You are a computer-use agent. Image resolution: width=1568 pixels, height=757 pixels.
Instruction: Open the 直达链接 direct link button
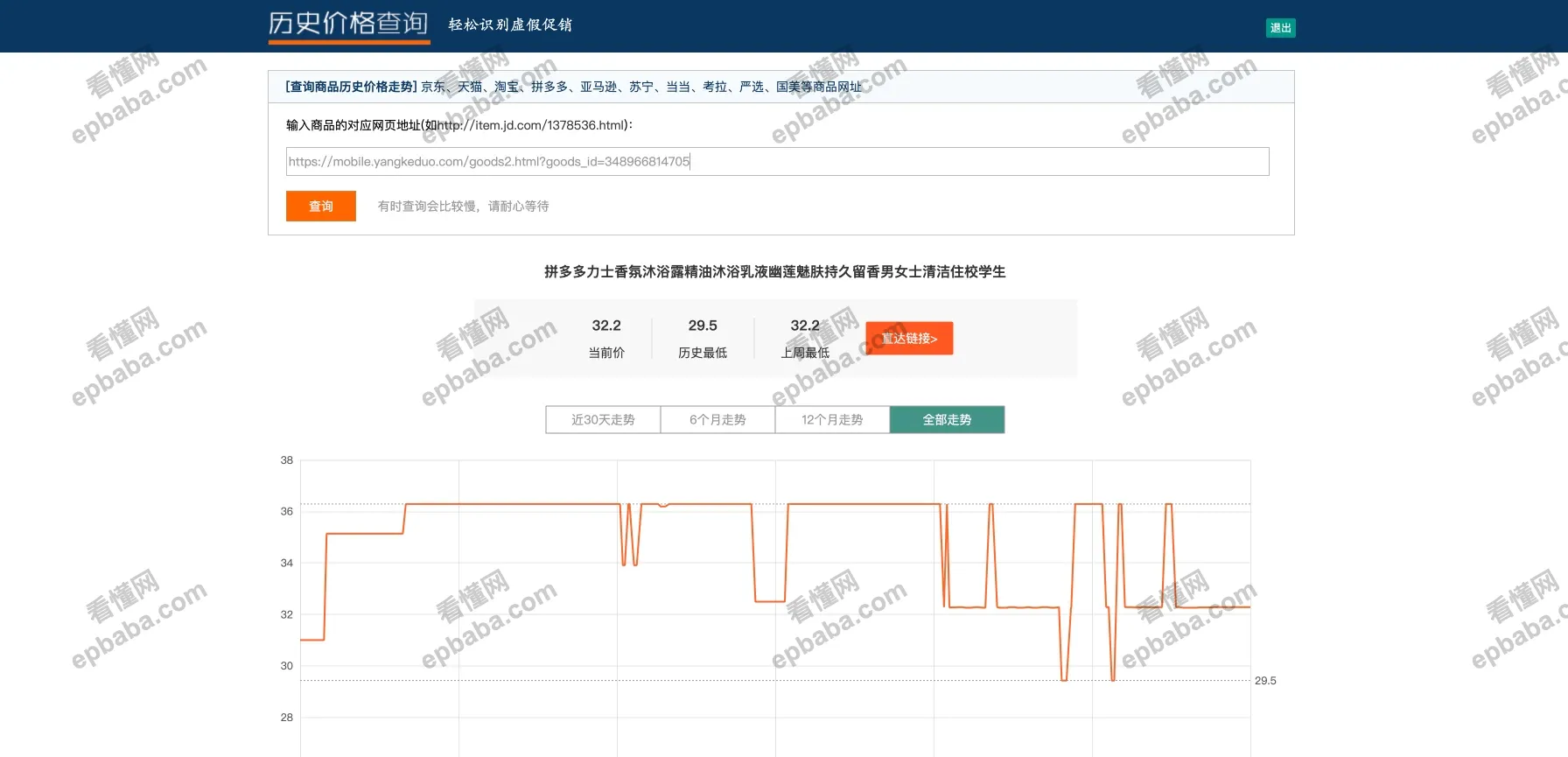pos(909,339)
